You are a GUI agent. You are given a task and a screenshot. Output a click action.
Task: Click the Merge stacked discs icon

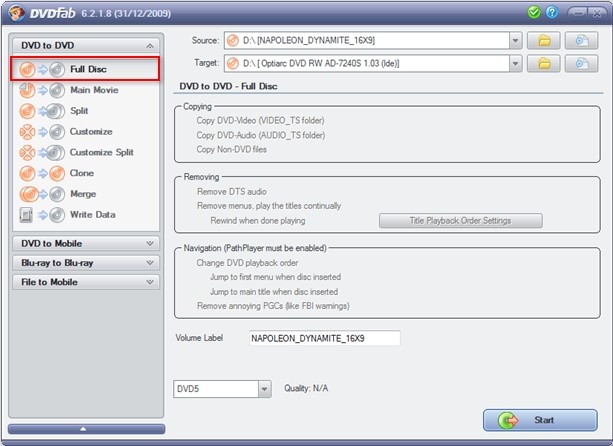coord(29,194)
